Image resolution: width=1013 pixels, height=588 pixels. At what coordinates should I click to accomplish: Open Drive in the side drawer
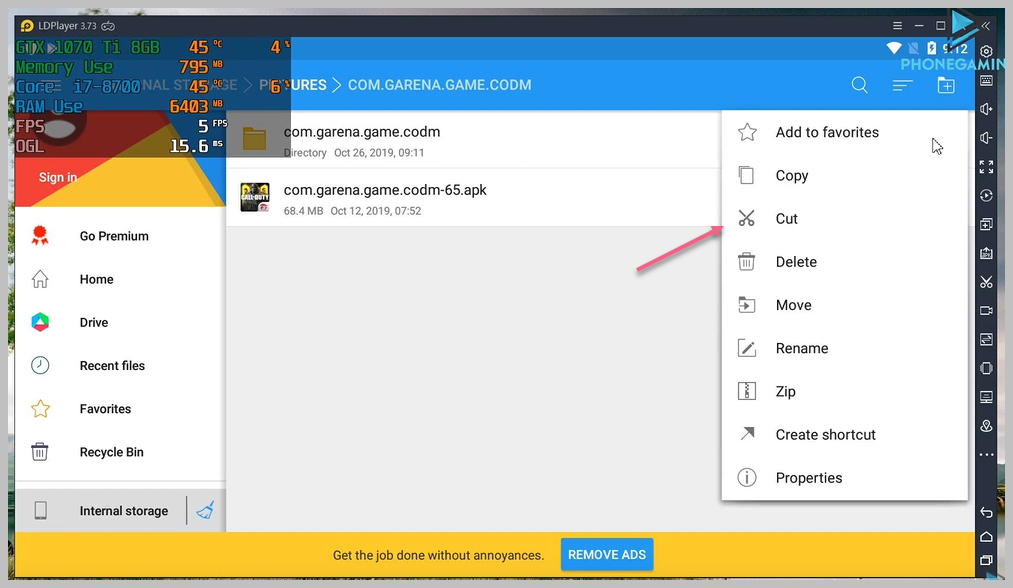pyautogui.click(x=120, y=322)
